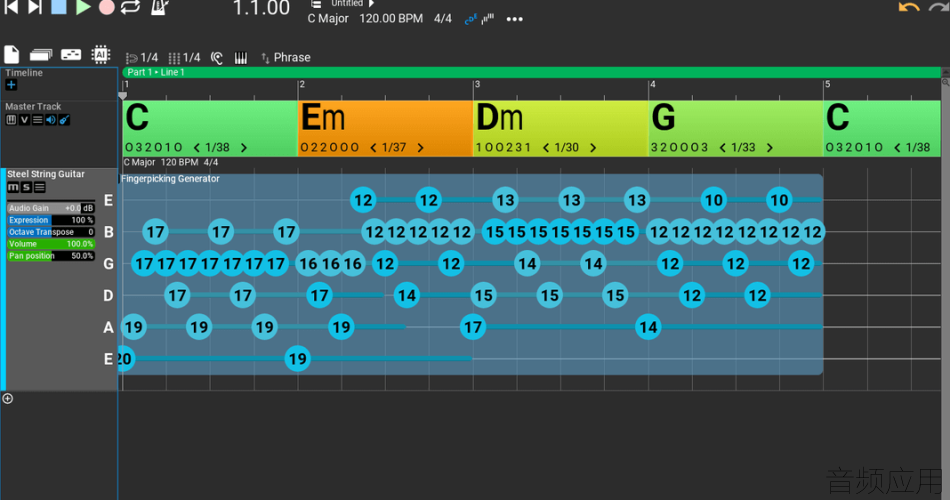Next voicing arrow on Dm chord
The width and height of the screenshot is (950, 500).
(x=593, y=147)
